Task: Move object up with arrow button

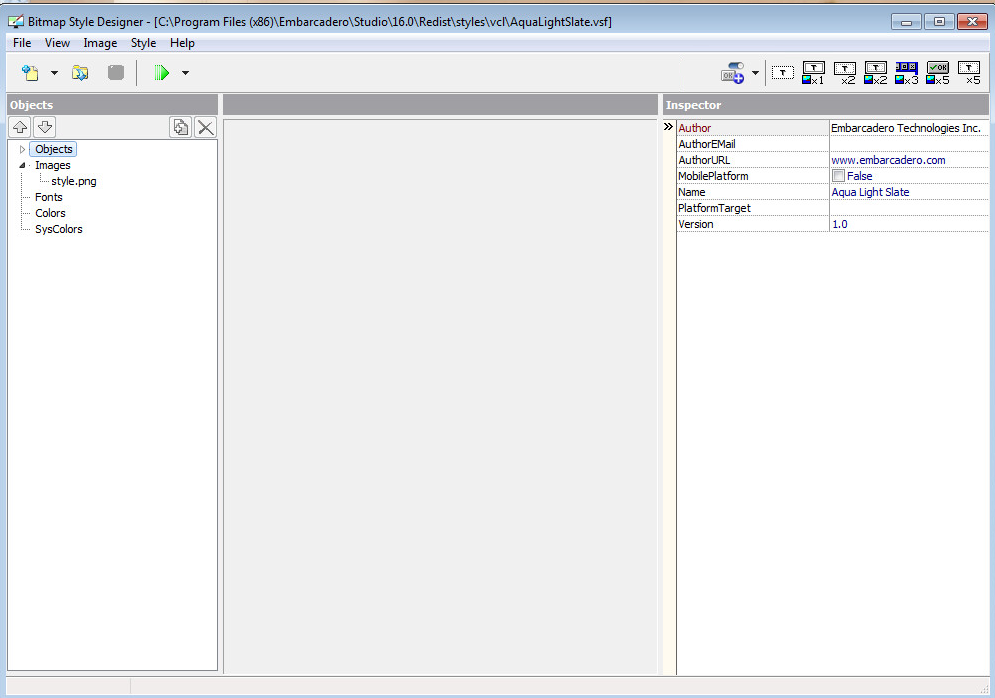Action: [20, 127]
